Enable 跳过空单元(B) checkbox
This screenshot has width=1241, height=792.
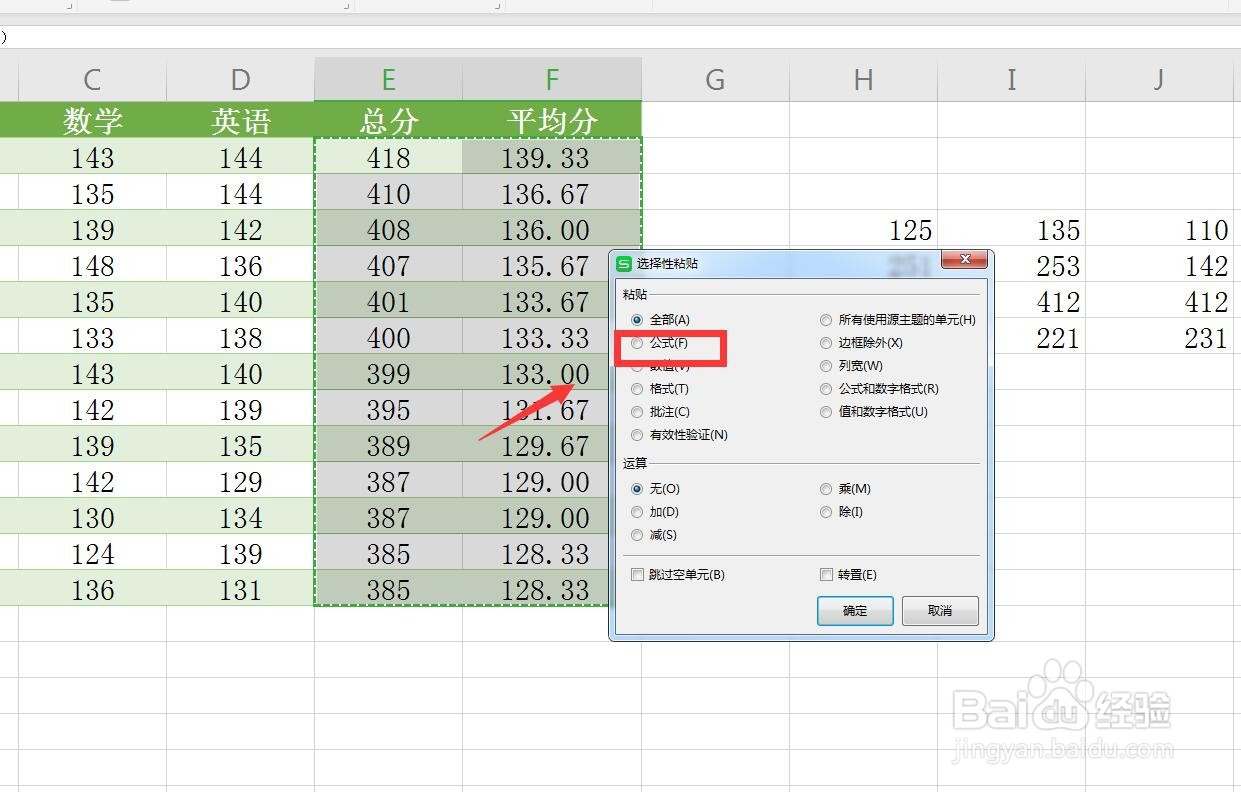pyautogui.click(x=679, y=575)
